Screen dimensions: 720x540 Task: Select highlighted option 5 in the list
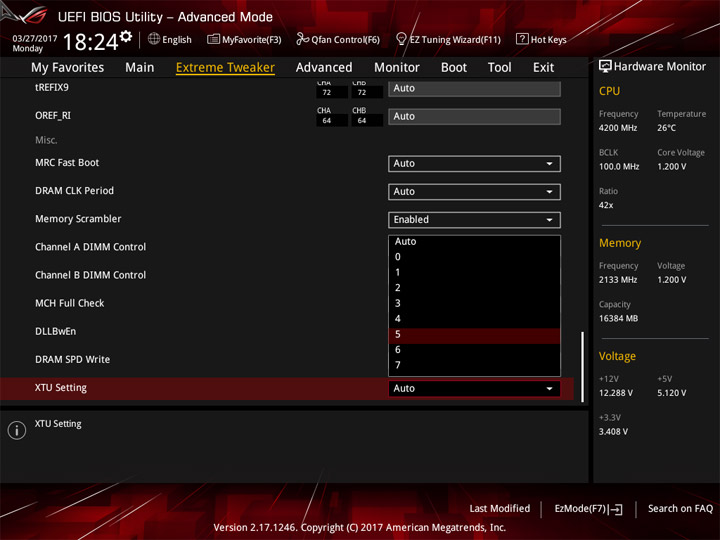pyautogui.click(x=474, y=334)
